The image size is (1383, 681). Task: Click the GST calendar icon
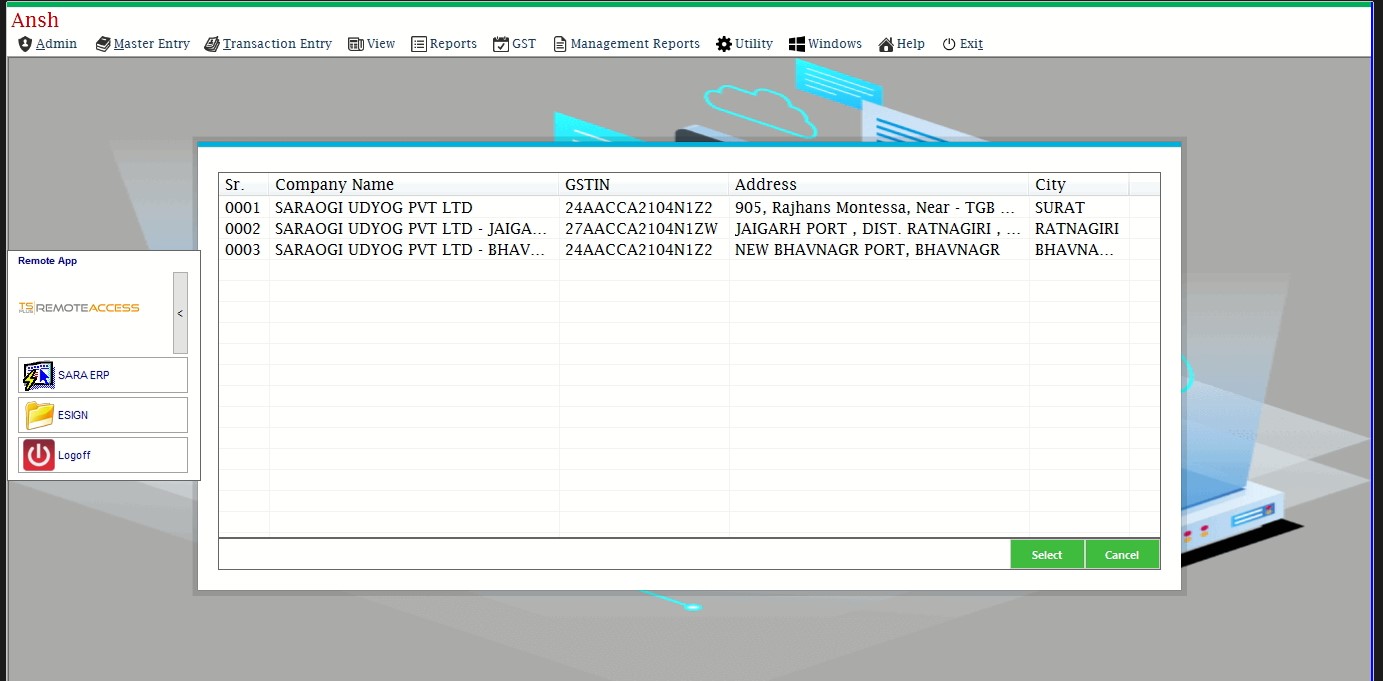point(501,44)
